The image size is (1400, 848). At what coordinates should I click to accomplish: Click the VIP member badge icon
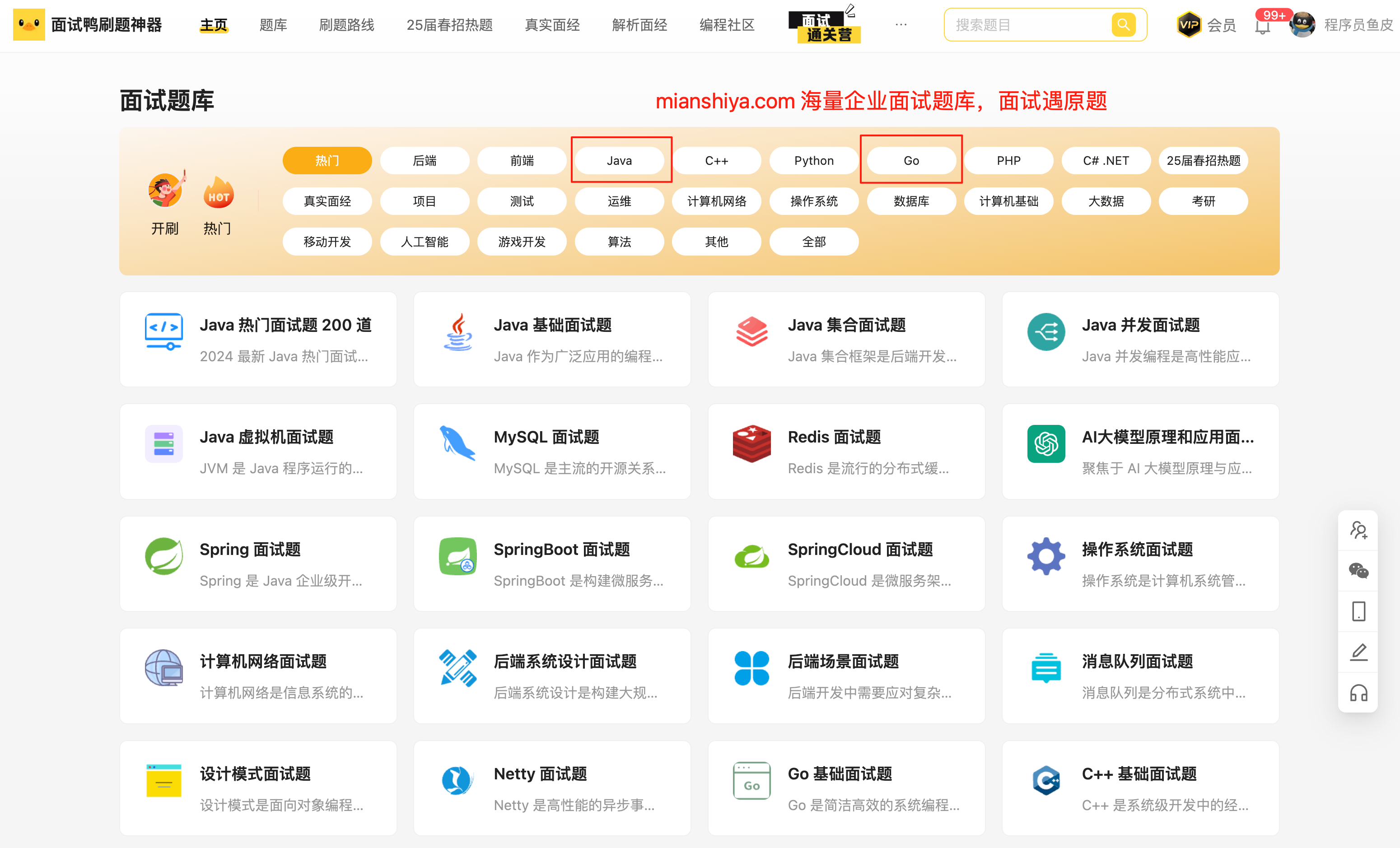(1189, 25)
